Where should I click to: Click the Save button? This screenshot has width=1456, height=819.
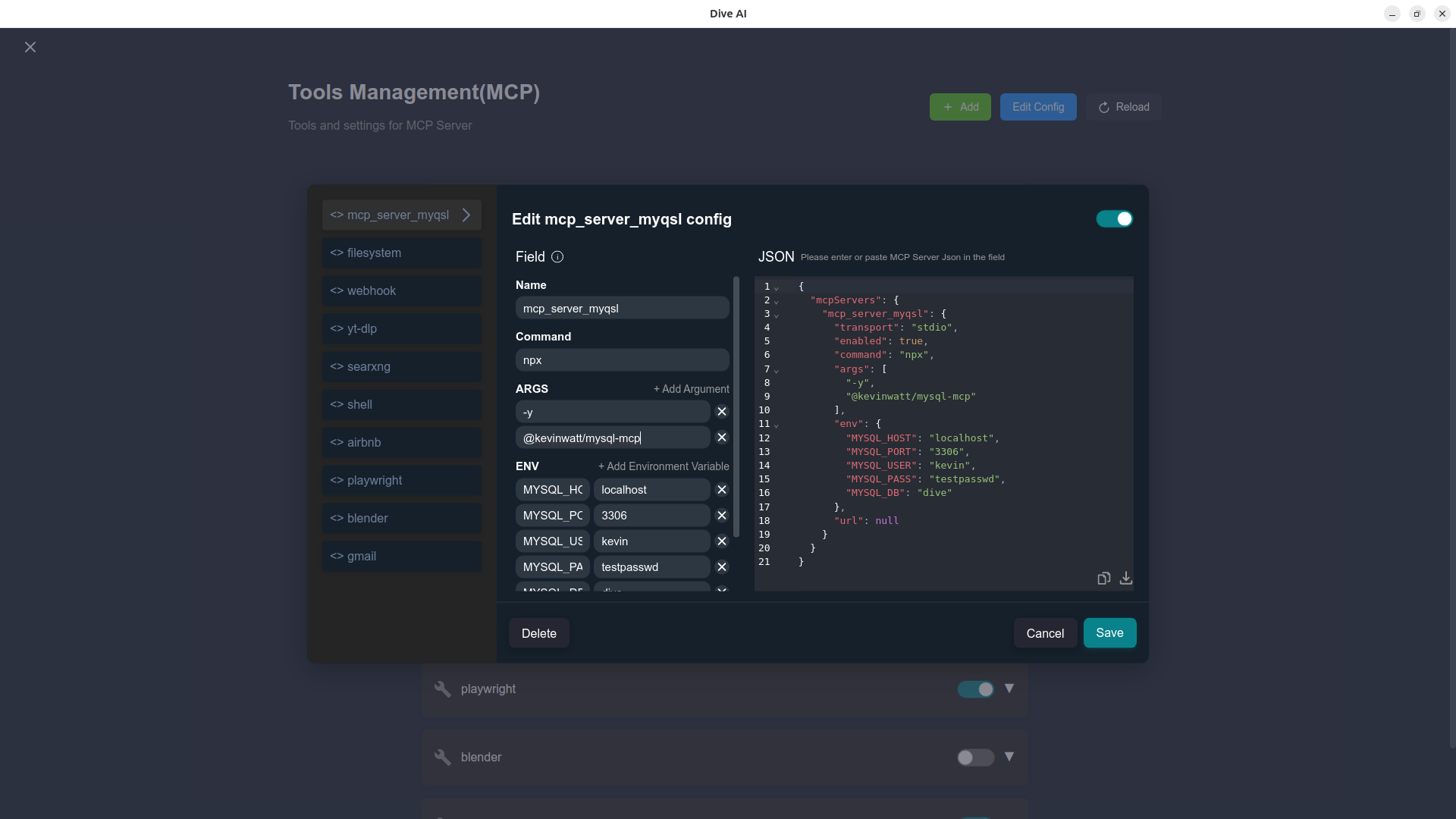coord(1109,633)
